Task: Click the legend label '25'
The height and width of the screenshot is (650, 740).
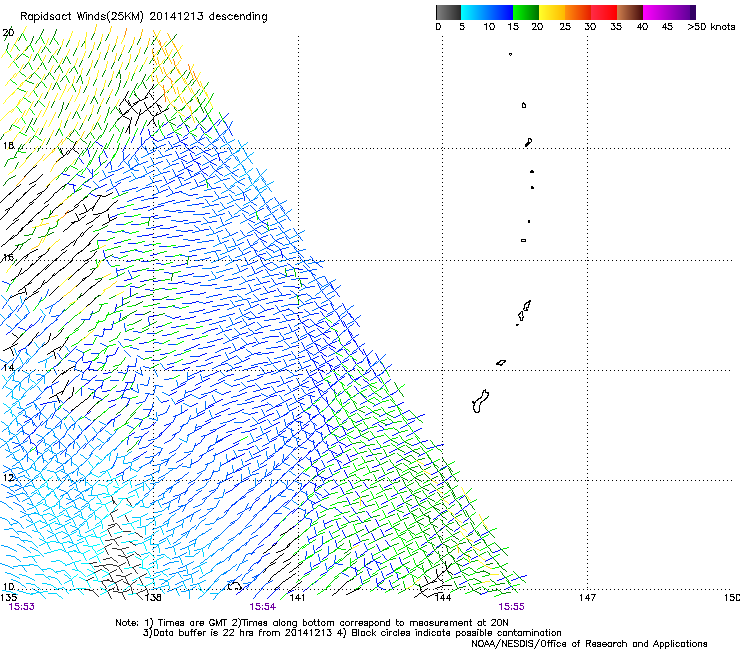Action: (x=565, y=27)
